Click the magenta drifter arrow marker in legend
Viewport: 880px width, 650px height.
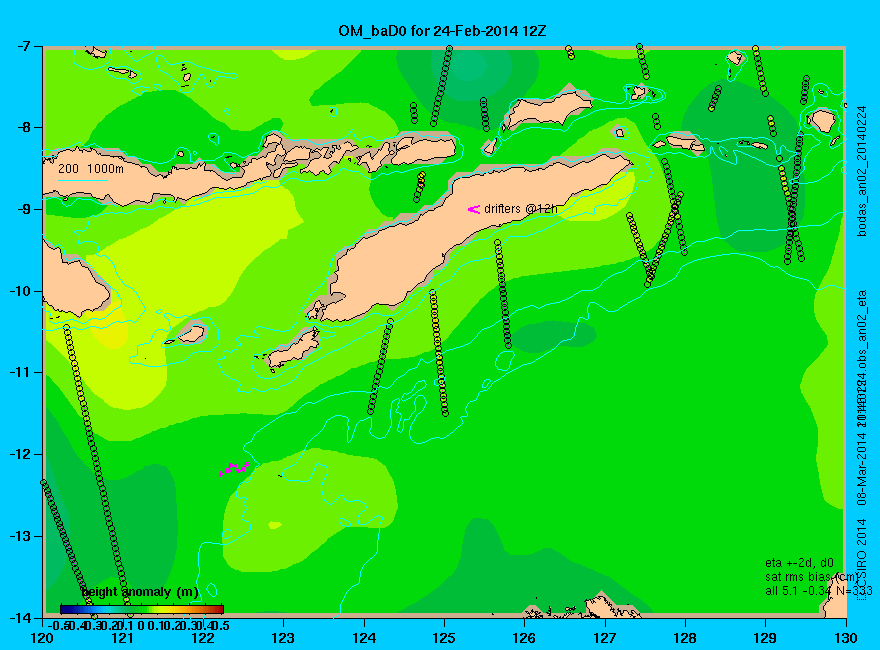[x=474, y=209]
